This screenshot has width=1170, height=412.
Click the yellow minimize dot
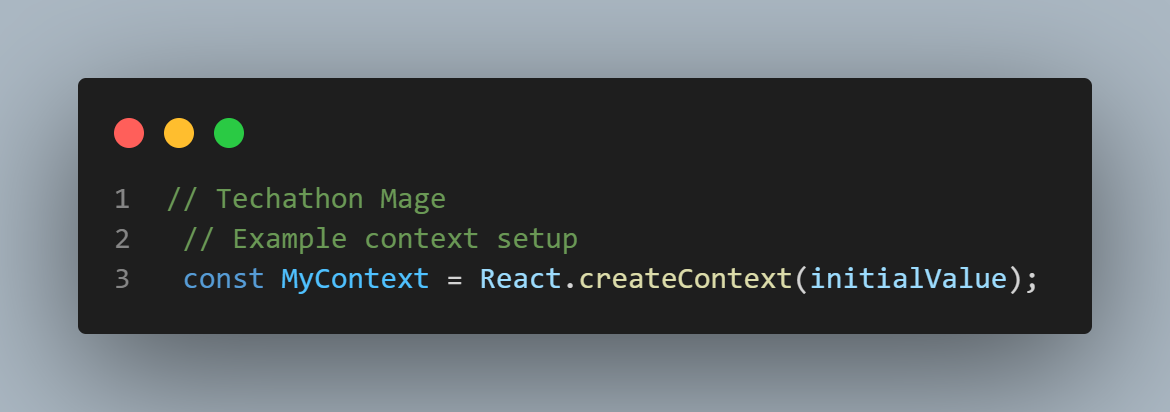click(x=179, y=133)
